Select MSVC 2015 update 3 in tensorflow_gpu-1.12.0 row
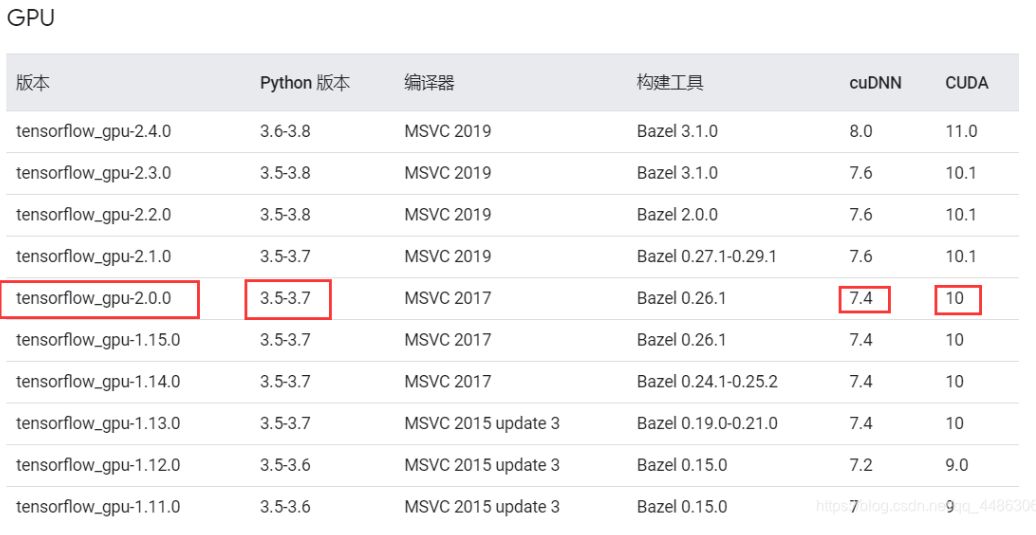This screenshot has height=535, width=1036. point(482,464)
